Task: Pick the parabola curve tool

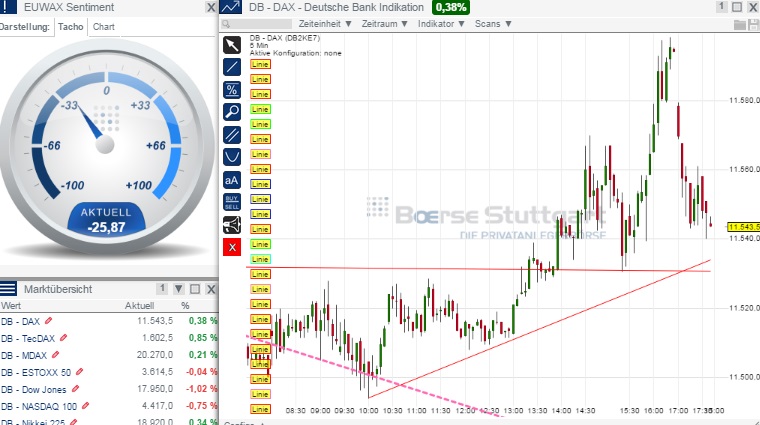Action: pos(232,157)
